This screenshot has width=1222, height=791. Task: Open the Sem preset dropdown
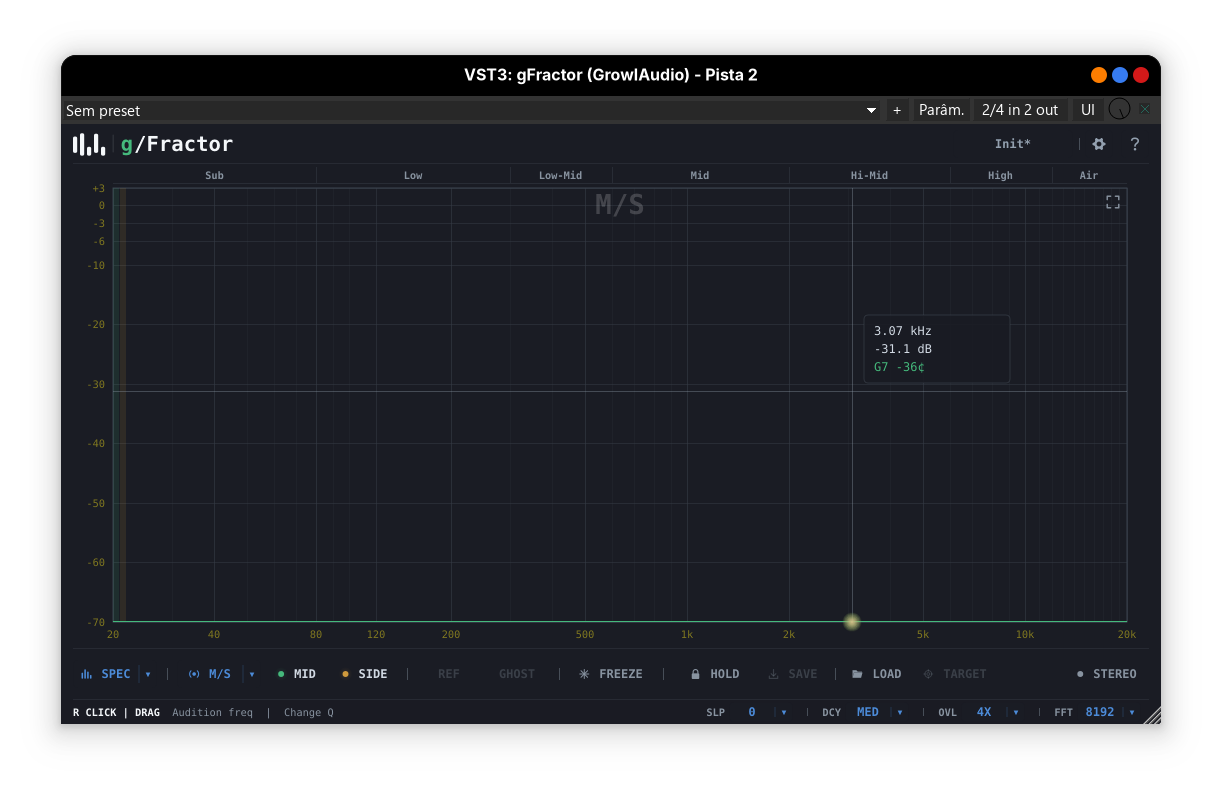point(472,110)
